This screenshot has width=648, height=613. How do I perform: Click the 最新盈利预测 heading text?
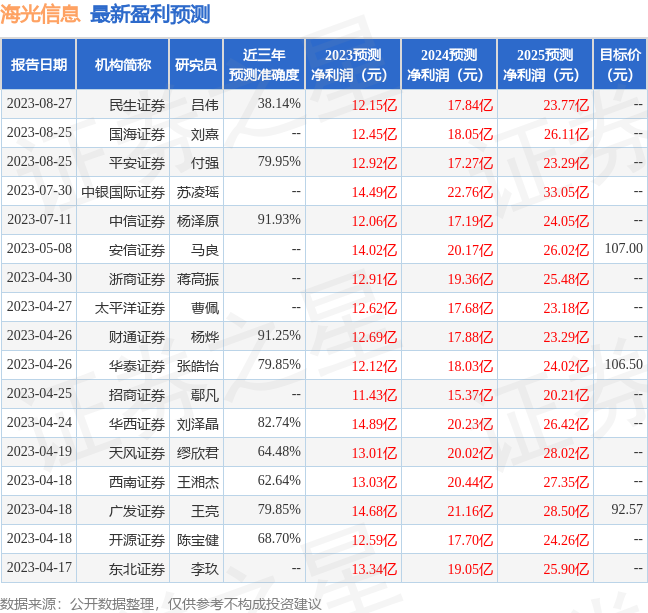pyautogui.click(x=150, y=15)
